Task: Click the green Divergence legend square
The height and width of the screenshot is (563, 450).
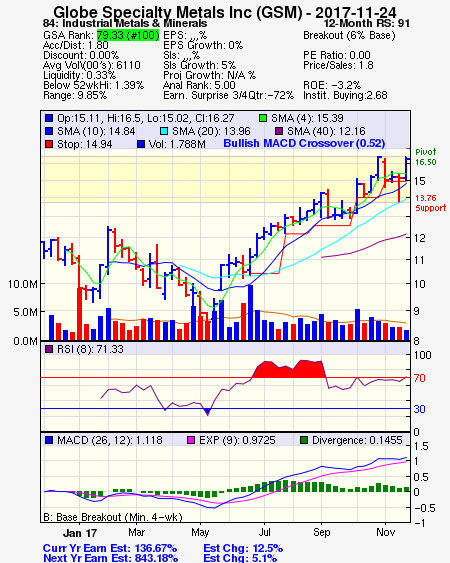Action: 304,440
